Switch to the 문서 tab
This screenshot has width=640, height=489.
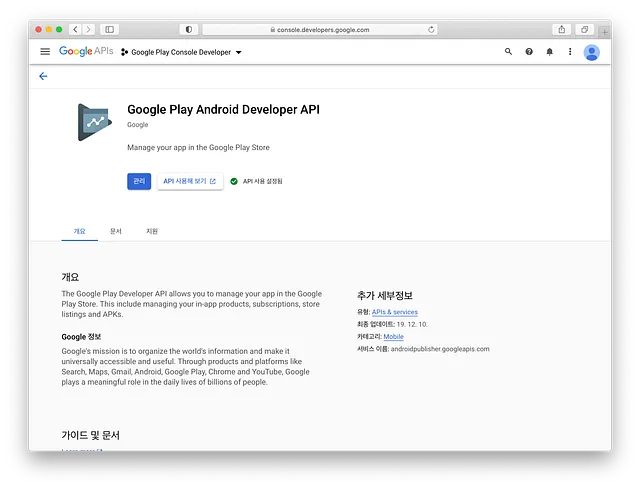116,231
